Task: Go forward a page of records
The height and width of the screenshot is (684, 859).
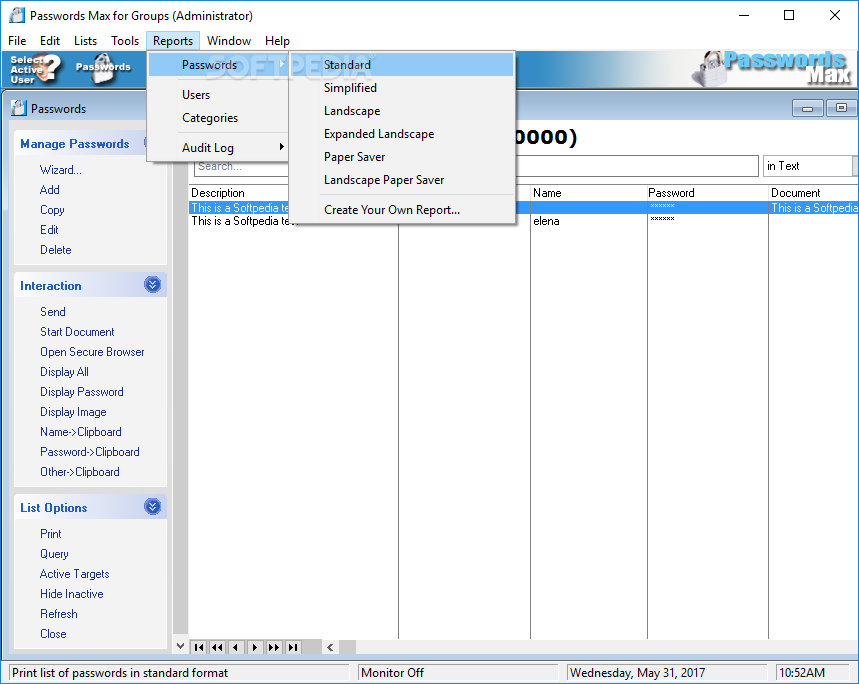Action: pyautogui.click(x=273, y=647)
